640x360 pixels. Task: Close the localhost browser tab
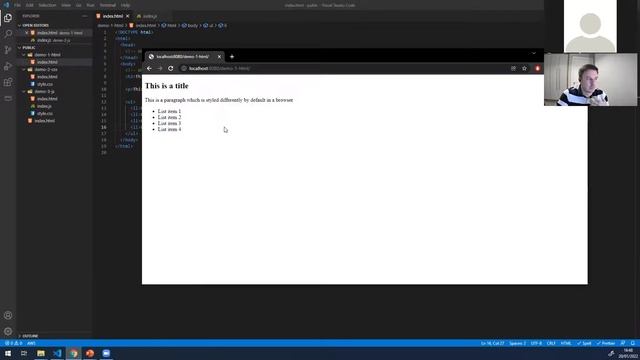coord(219,56)
